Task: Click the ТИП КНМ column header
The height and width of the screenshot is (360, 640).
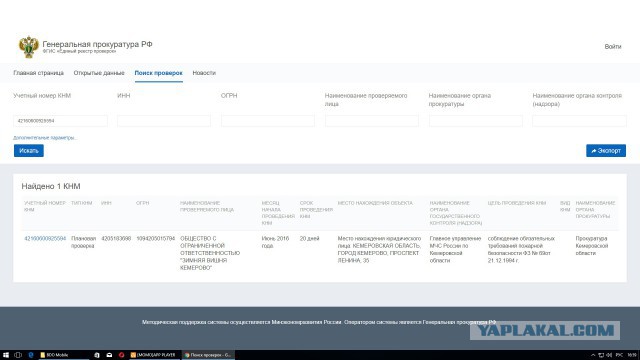Action: [x=82, y=203]
